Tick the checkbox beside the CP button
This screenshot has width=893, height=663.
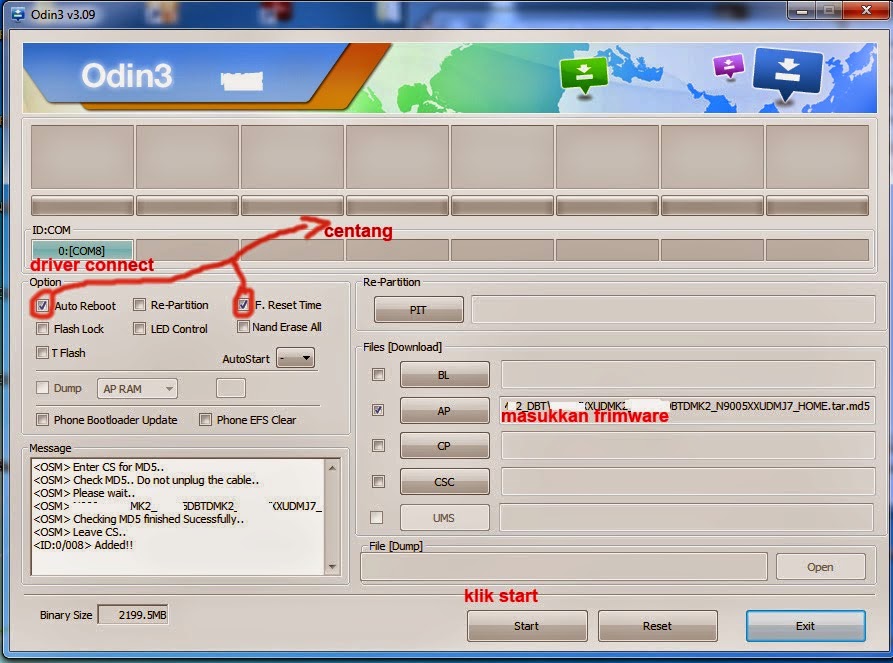[378, 445]
